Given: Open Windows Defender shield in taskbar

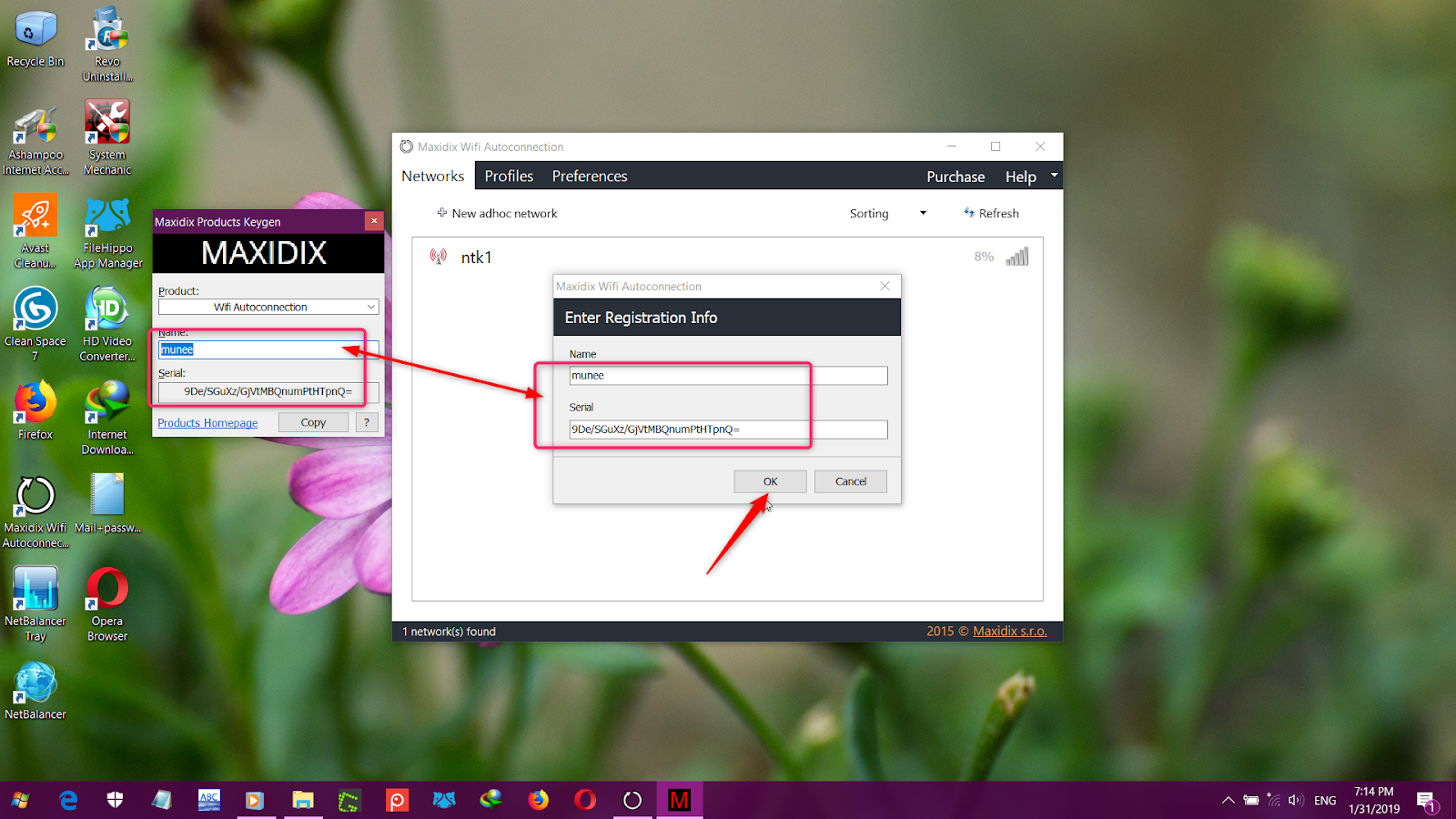Looking at the screenshot, I should tap(115, 800).
